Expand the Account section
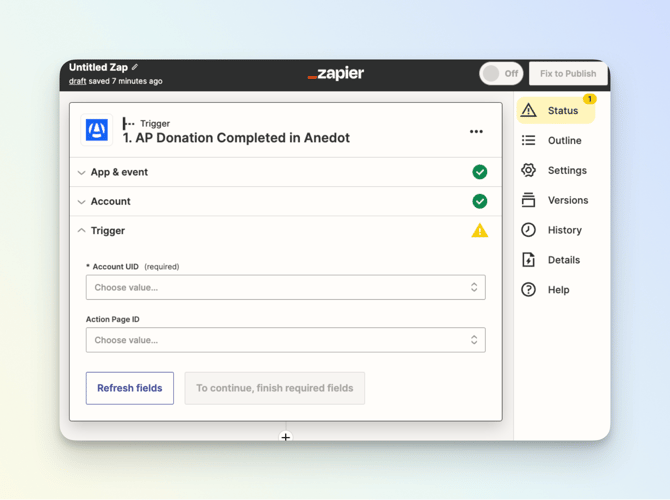The image size is (670, 500). (x=285, y=201)
